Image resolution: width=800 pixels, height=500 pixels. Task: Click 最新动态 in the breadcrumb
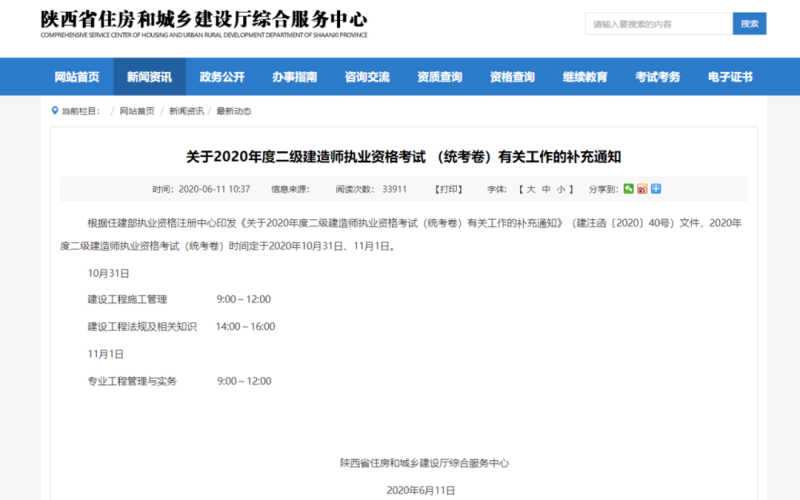point(234,111)
